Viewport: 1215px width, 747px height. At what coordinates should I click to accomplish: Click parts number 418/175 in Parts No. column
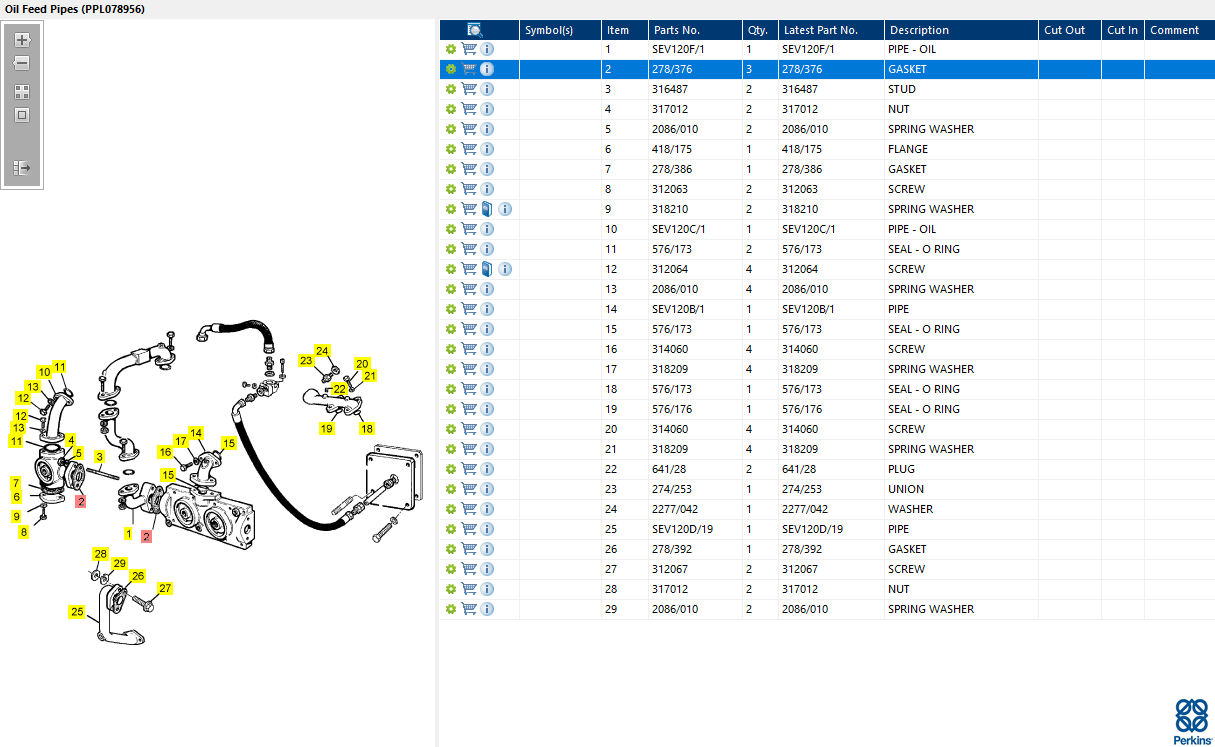[x=672, y=149]
